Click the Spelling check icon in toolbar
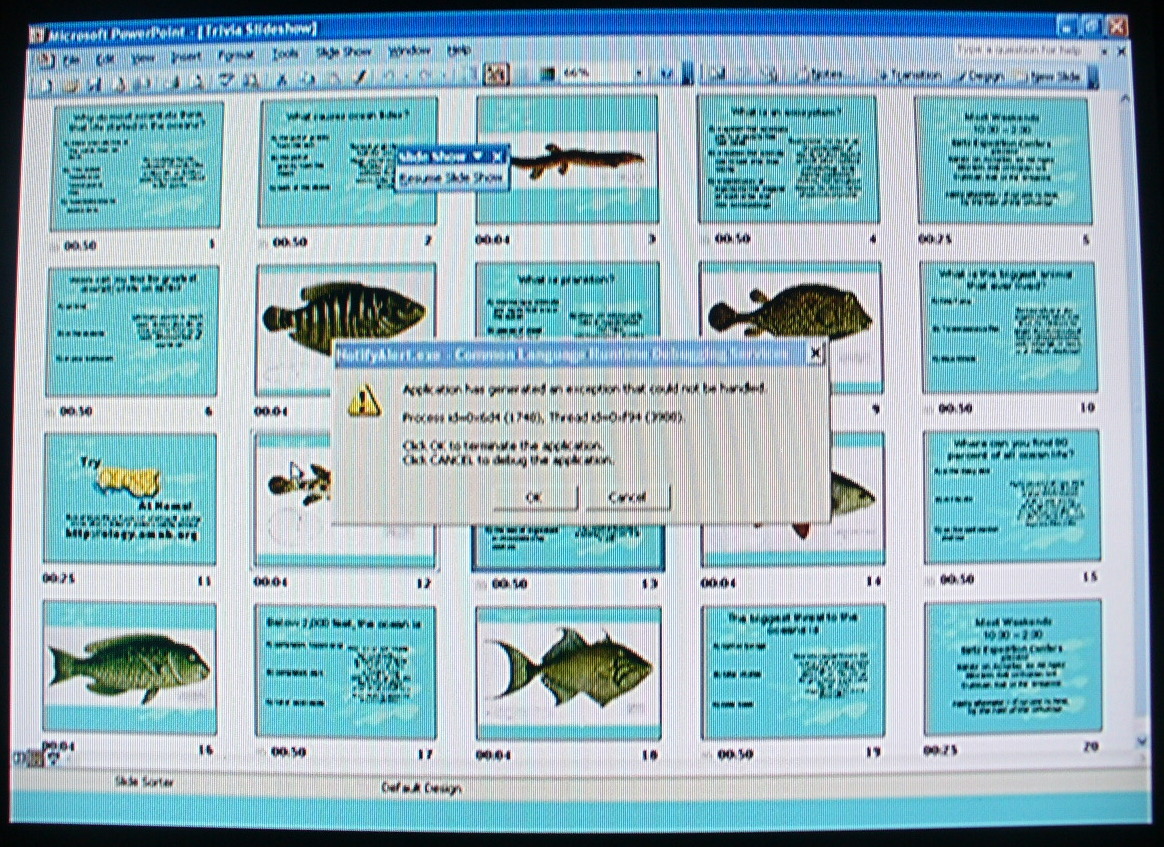The width and height of the screenshot is (1164, 847). (228, 80)
